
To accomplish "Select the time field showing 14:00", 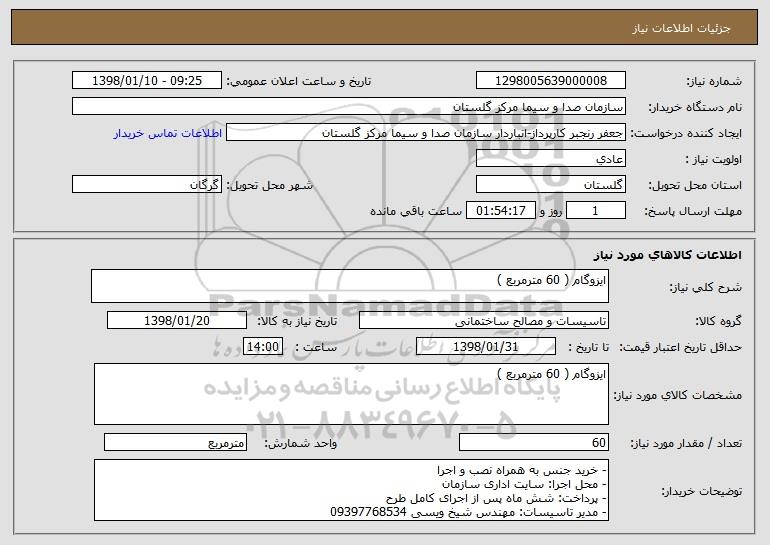I will click(x=263, y=347).
